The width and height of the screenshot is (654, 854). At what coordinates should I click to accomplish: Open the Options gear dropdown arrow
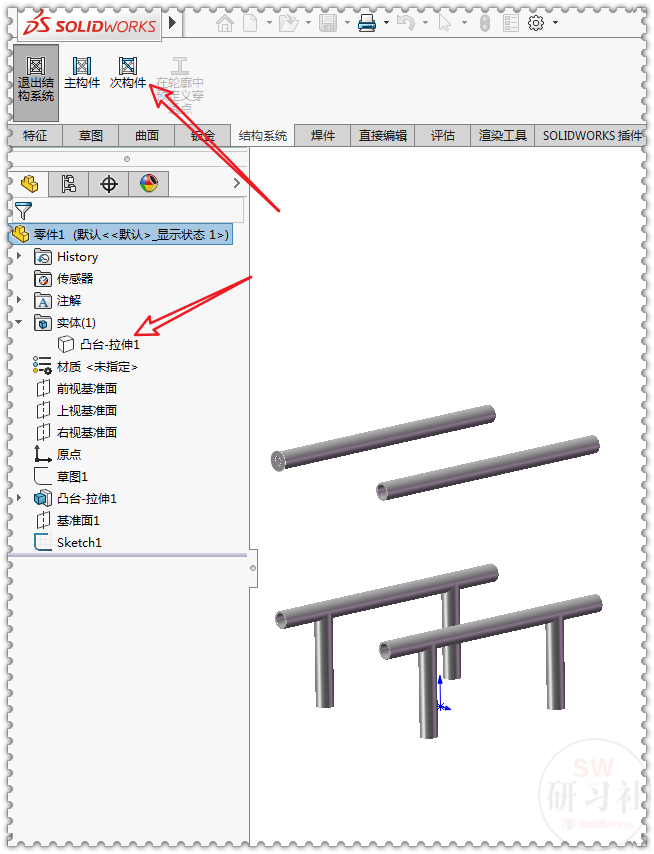click(x=555, y=23)
